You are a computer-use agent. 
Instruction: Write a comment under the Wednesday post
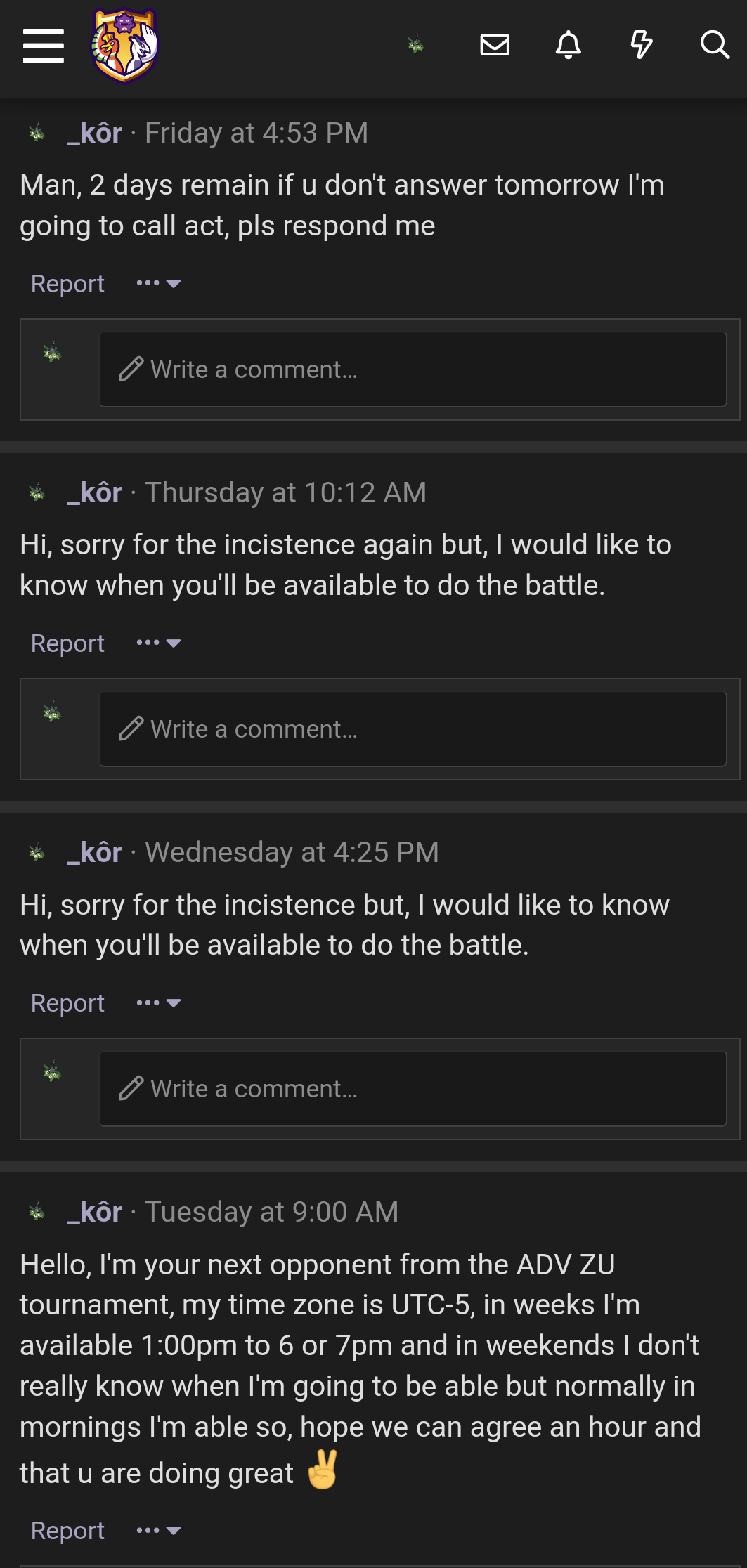coord(413,1089)
